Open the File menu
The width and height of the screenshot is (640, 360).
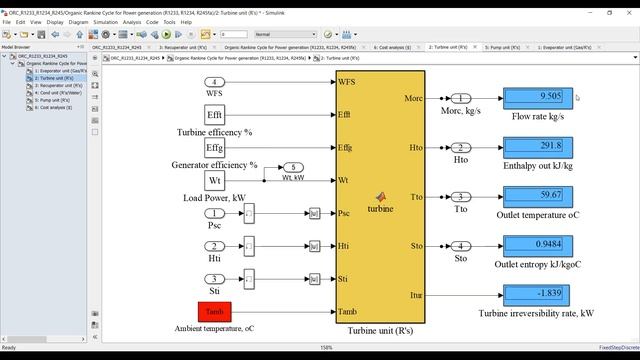[7, 22]
